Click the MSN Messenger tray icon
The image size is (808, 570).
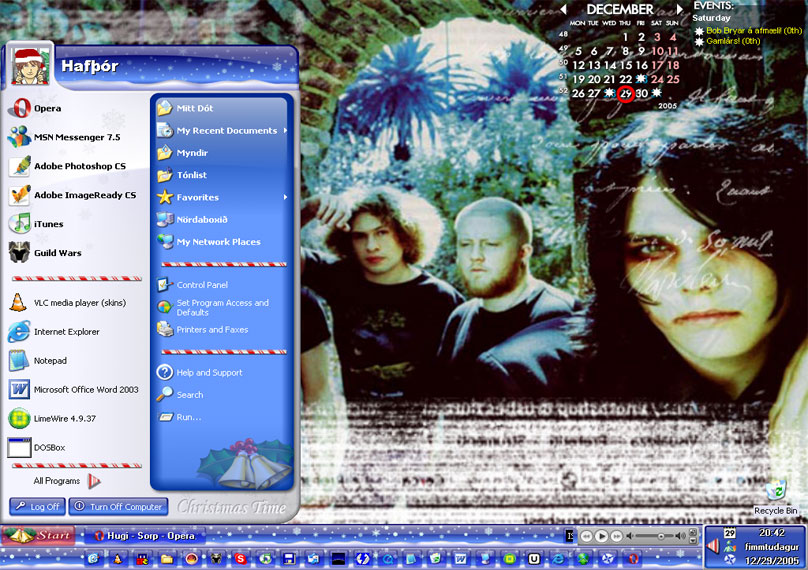(729, 547)
